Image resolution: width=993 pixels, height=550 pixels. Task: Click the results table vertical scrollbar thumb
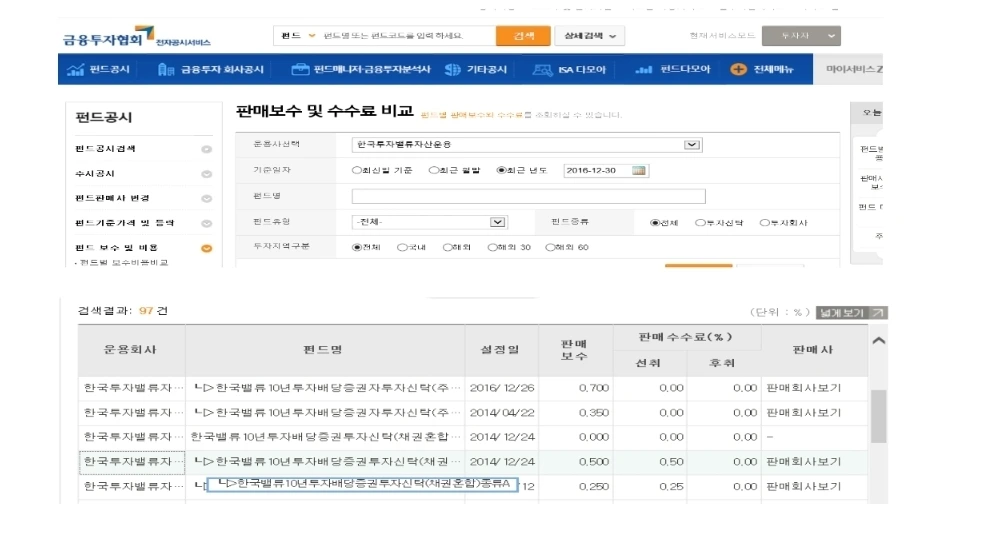[x=878, y=416]
